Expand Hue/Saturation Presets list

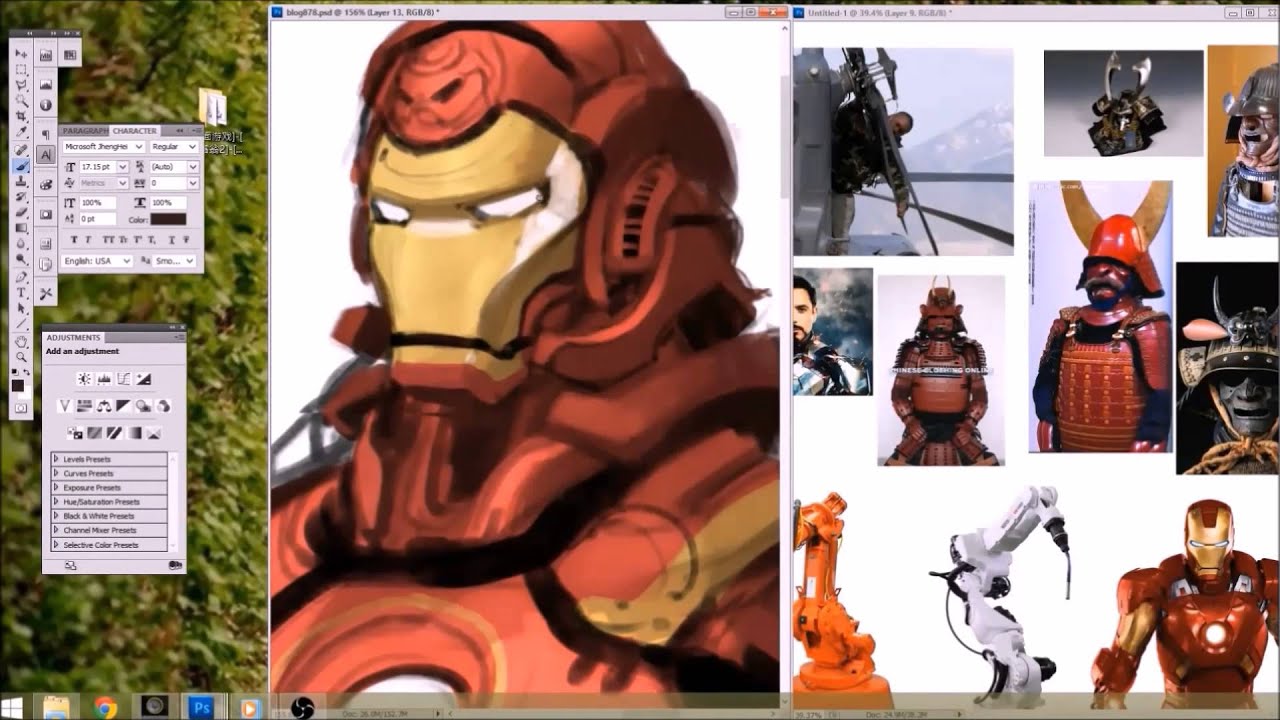55,502
